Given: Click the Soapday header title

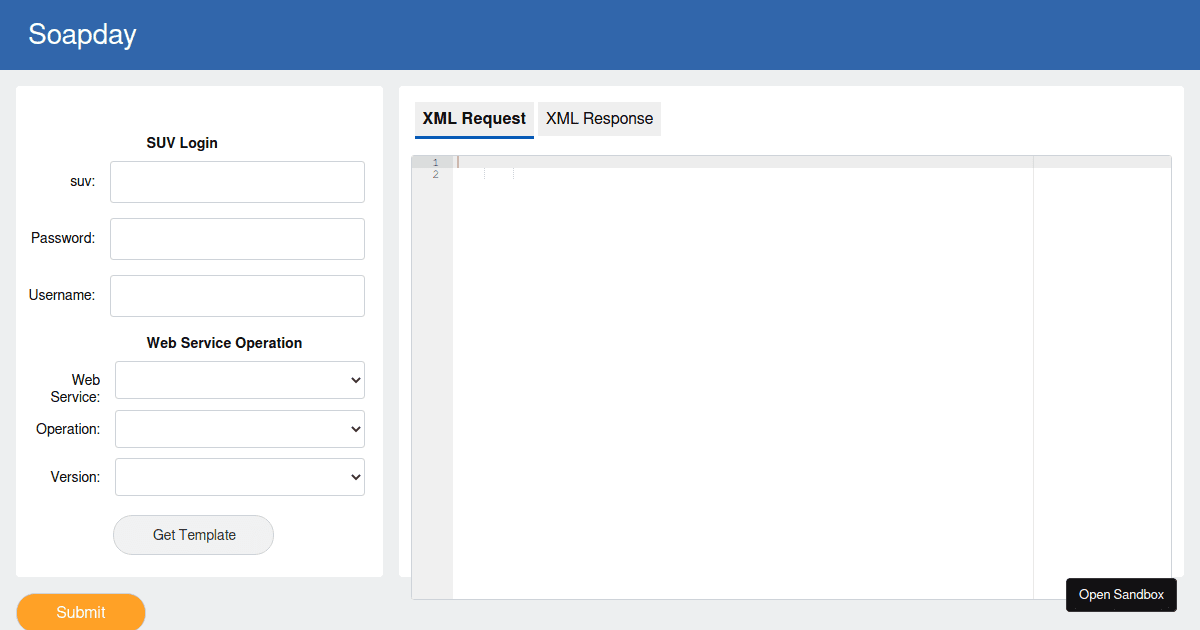Looking at the screenshot, I should pyautogui.click(x=82, y=35).
